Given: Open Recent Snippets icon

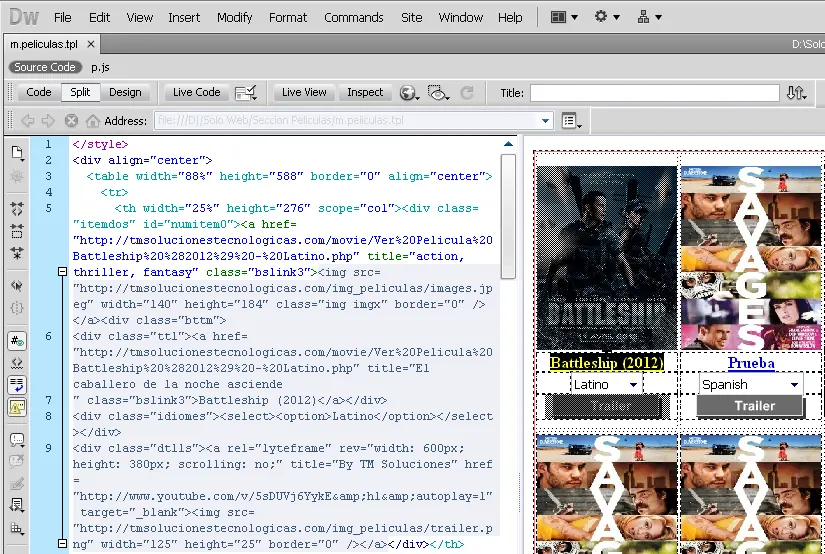Looking at the screenshot, I should [17, 506].
